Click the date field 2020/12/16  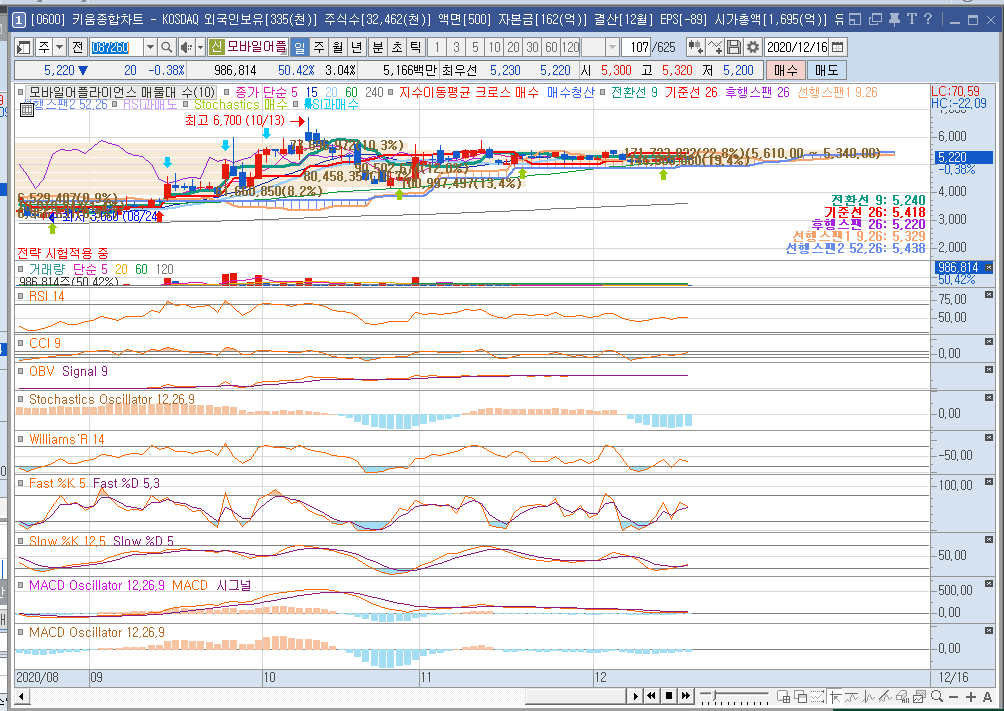(797, 47)
